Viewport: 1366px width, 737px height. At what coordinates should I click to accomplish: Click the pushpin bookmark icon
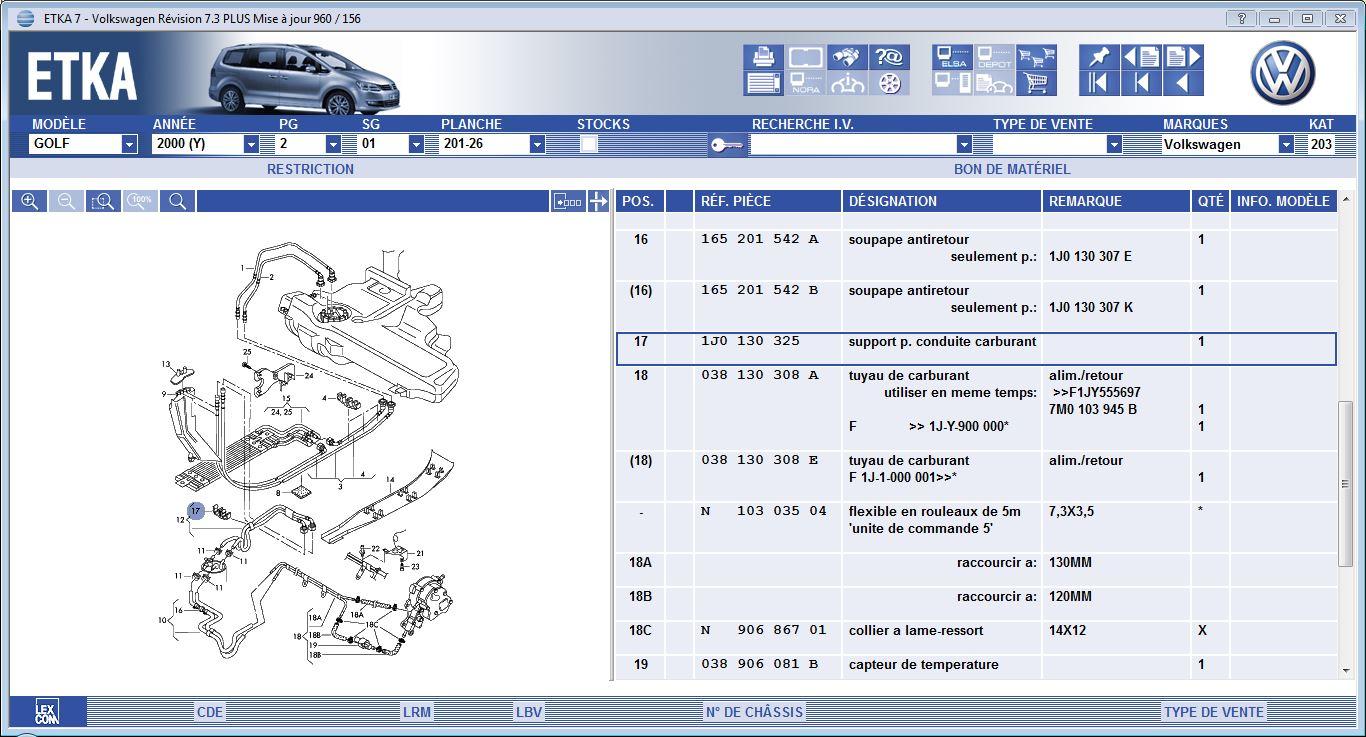coord(1098,58)
